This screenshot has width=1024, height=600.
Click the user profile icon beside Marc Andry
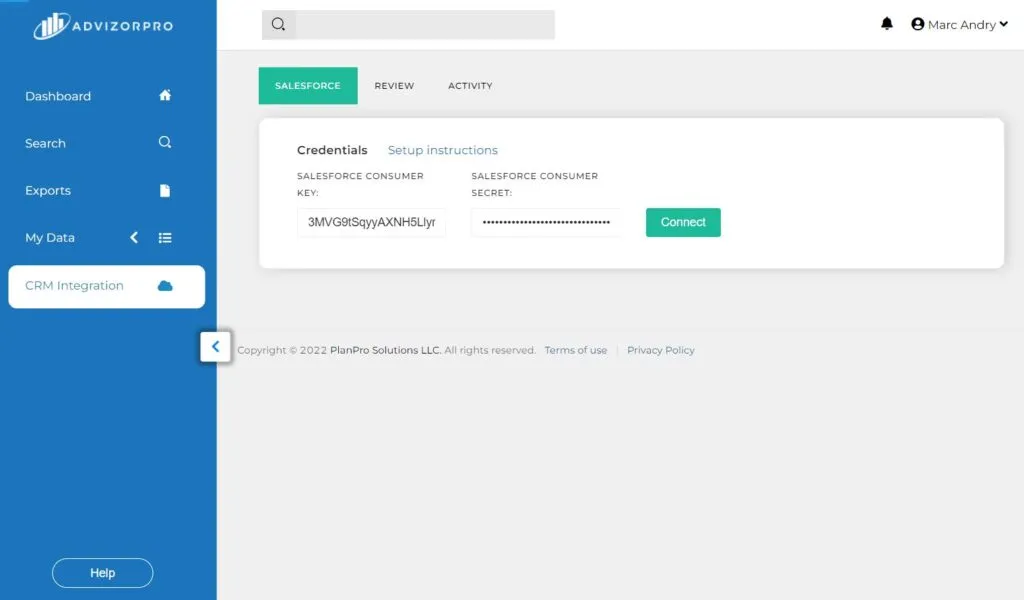917,24
